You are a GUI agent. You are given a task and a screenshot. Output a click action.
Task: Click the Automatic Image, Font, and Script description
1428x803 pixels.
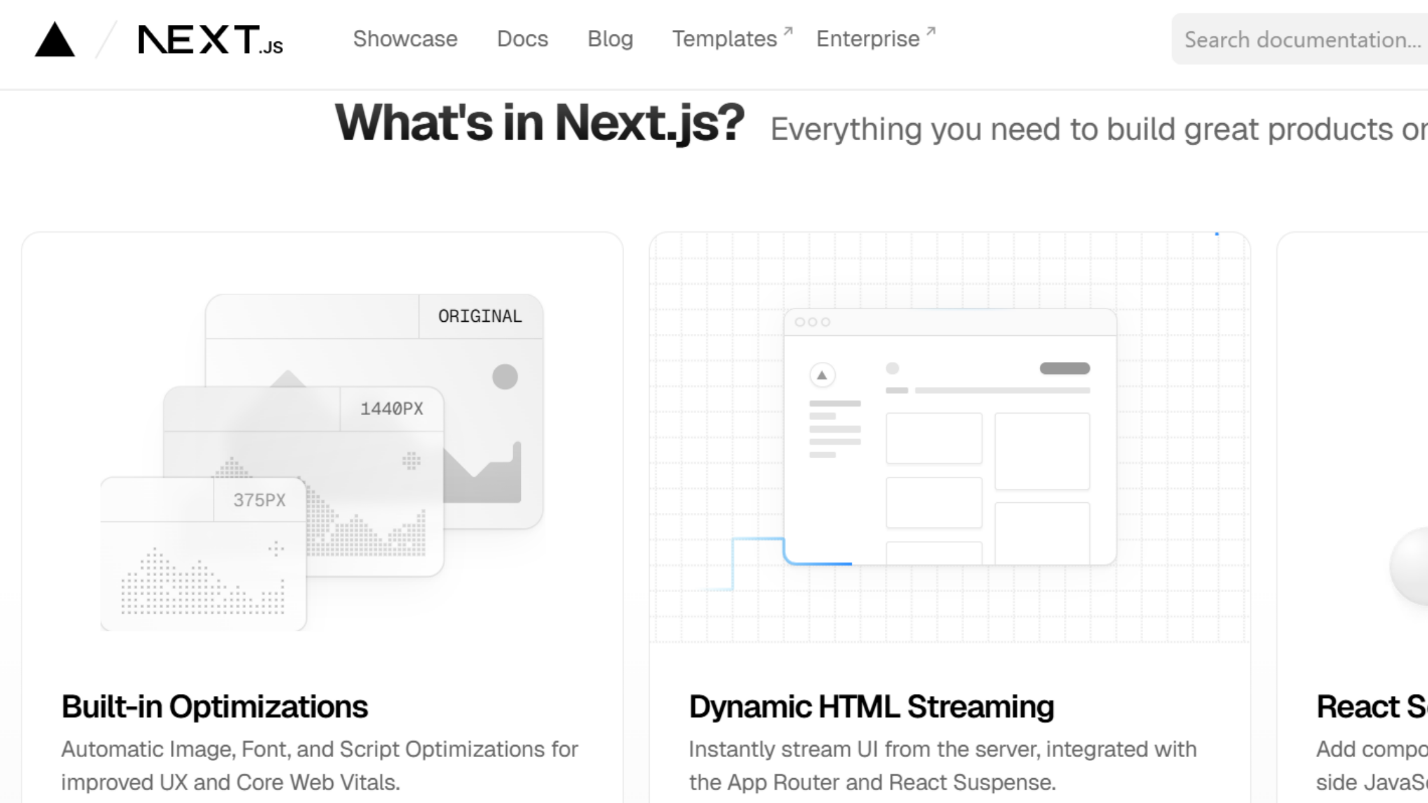[320, 765]
